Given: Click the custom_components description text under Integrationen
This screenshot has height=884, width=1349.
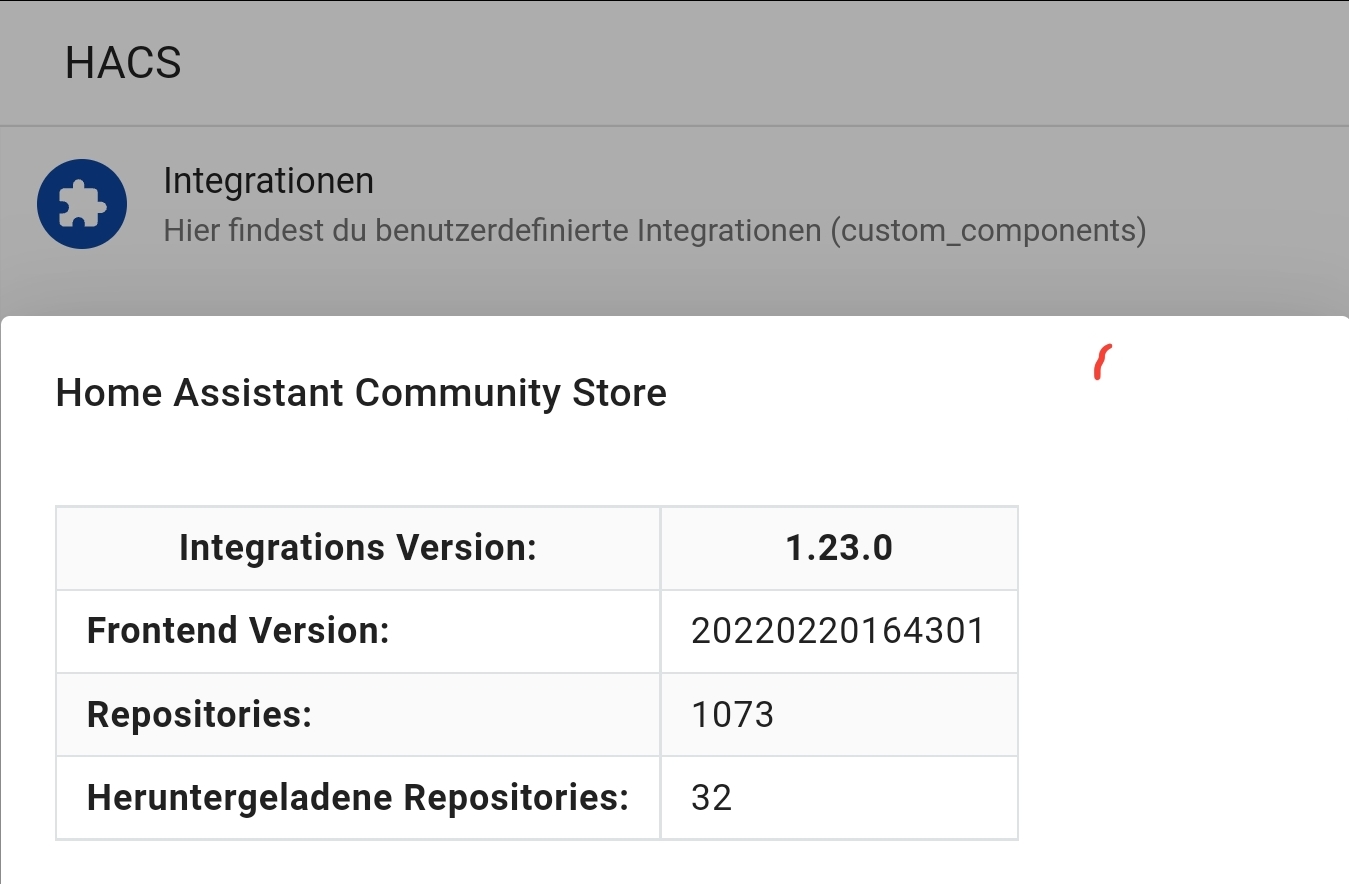Looking at the screenshot, I should pos(654,231).
